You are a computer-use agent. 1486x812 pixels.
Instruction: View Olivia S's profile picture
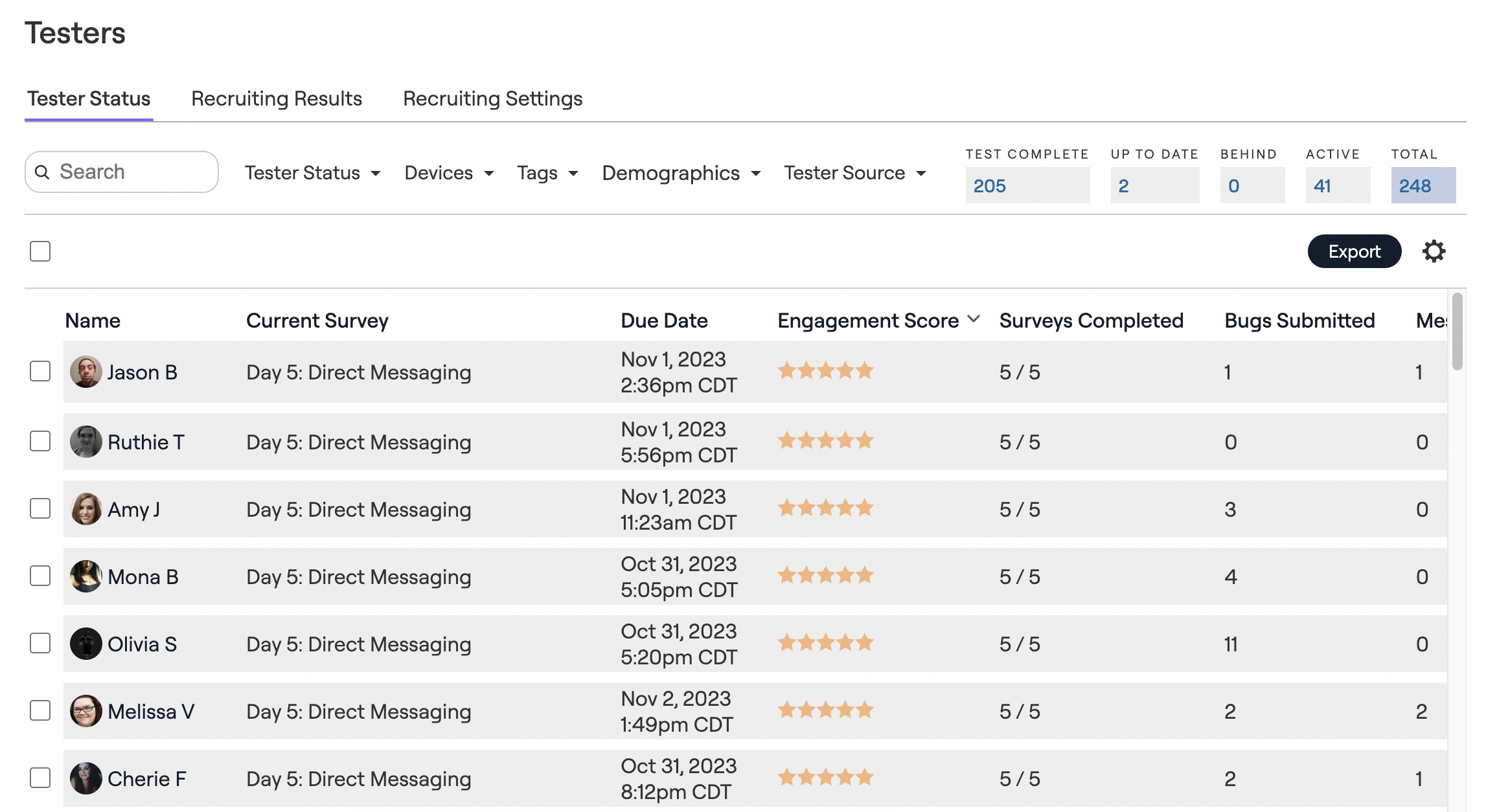85,644
